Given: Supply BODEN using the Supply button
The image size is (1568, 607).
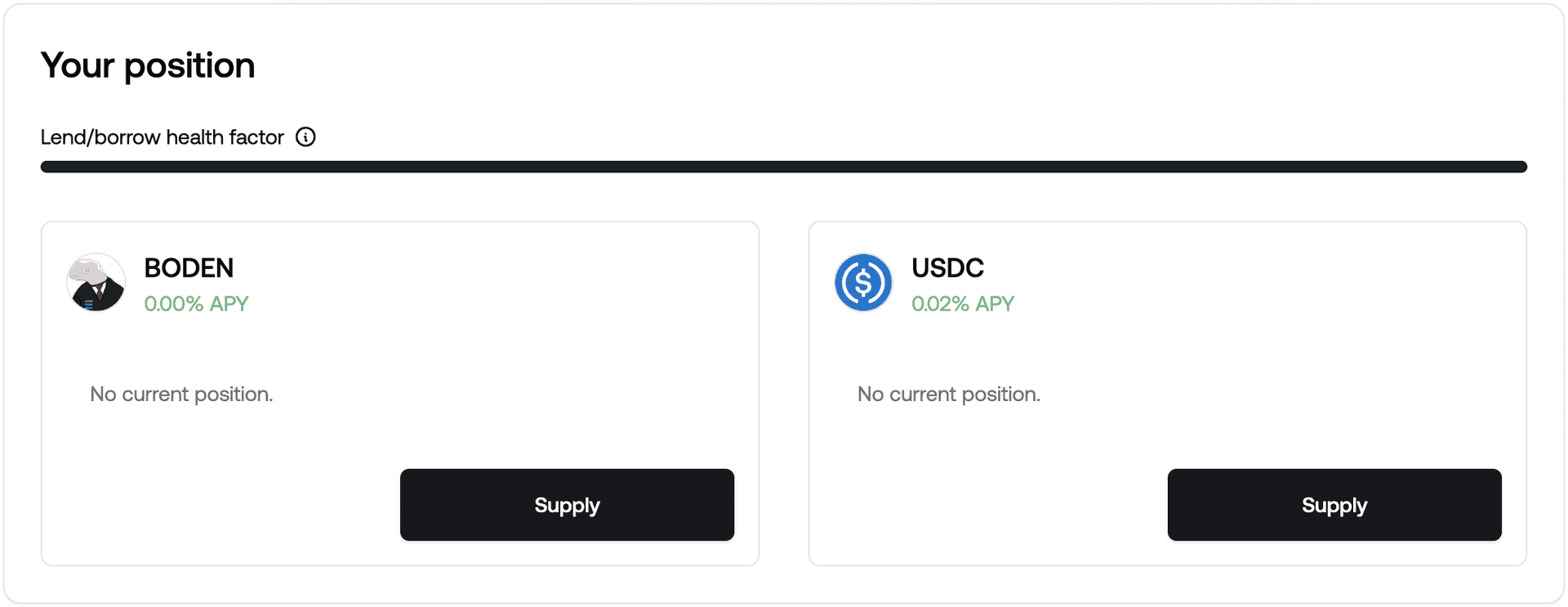Looking at the screenshot, I should (567, 505).
